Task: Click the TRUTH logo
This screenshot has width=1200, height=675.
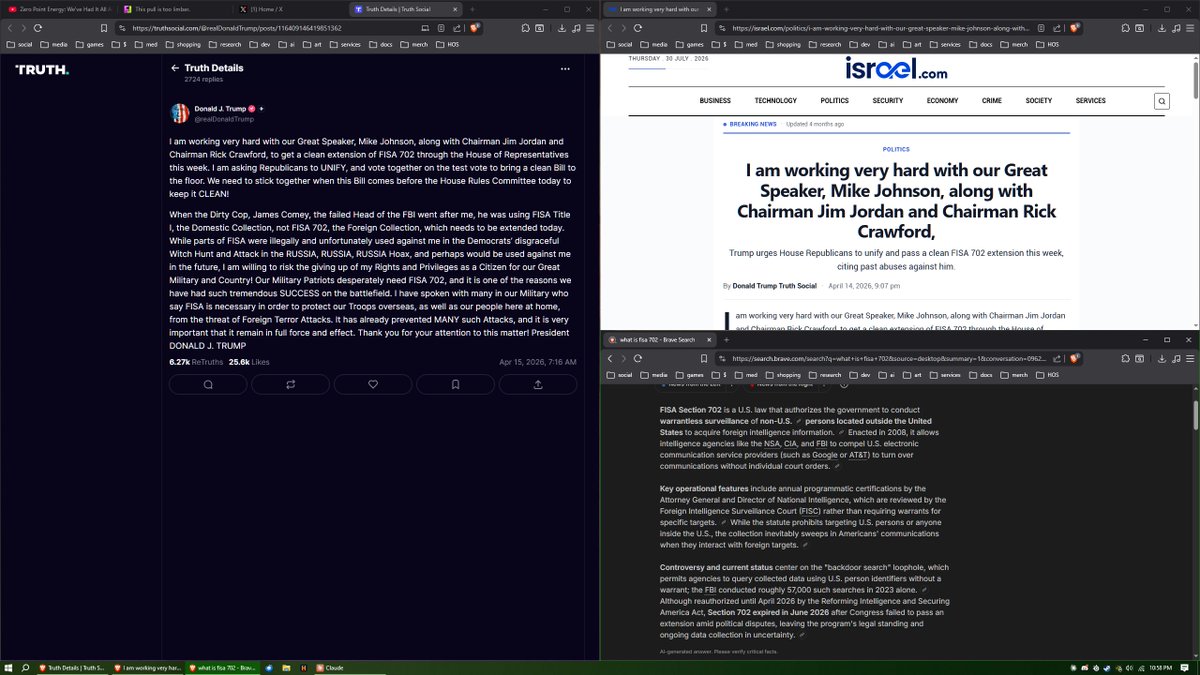Action: click(x=42, y=69)
